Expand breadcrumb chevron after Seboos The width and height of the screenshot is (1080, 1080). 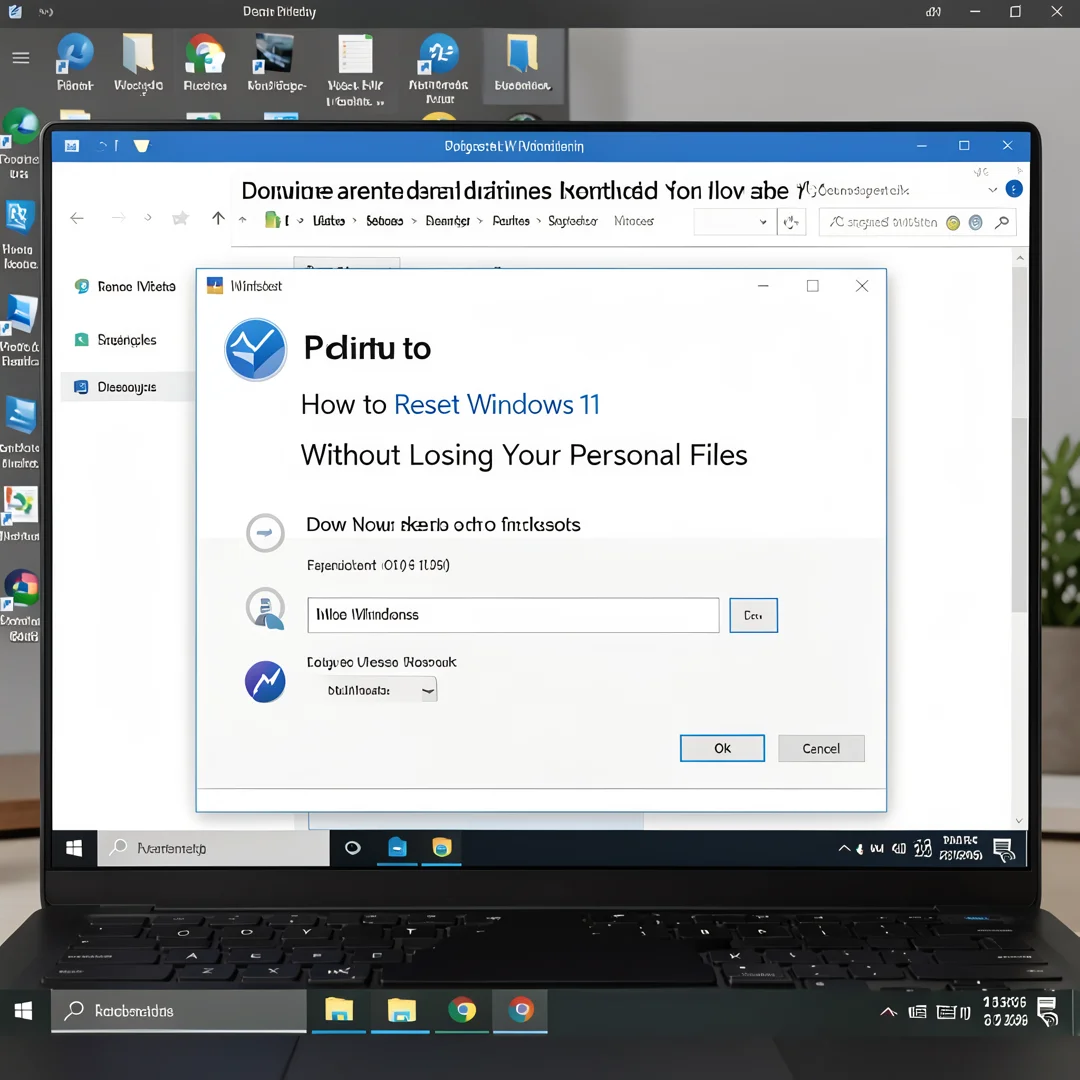click(x=414, y=221)
